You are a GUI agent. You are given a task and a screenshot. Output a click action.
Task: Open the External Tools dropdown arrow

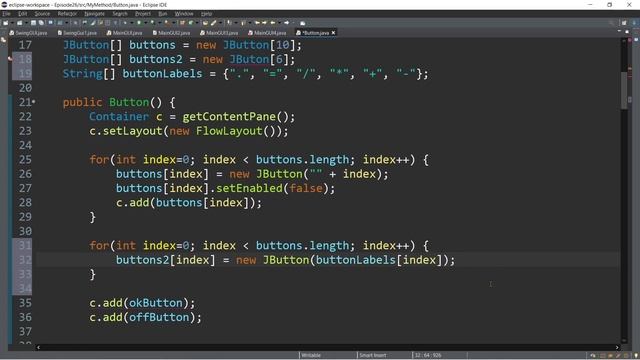pyautogui.click(x=173, y=23)
